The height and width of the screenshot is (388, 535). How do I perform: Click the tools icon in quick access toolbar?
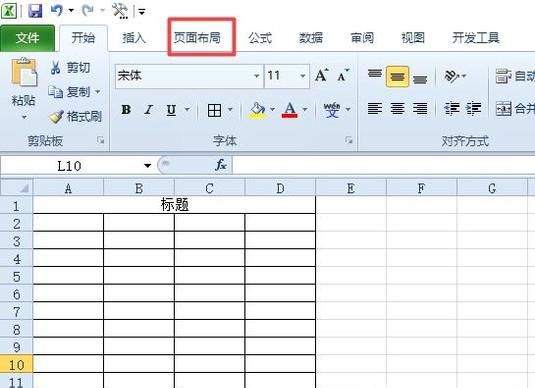click(120, 11)
